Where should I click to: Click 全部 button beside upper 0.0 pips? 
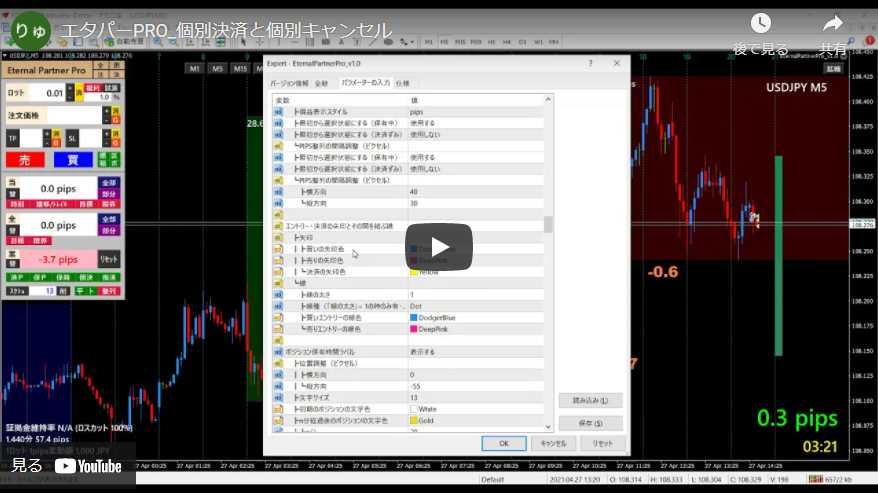(x=109, y=183)
